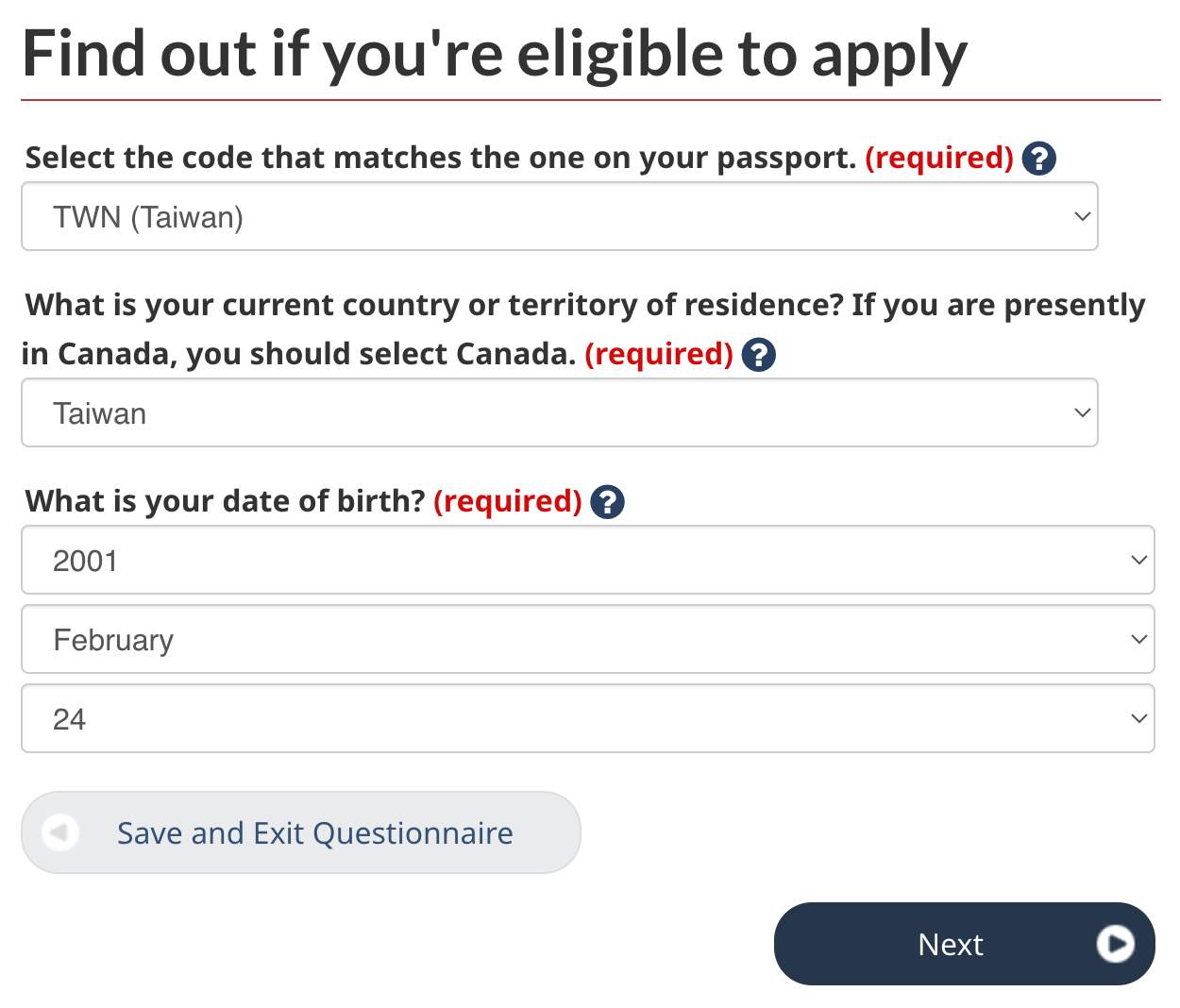Viewport: 1180px width, 1008px height.
Task: Click the "What is your date of birth?" label
Action: pos(226,501)
